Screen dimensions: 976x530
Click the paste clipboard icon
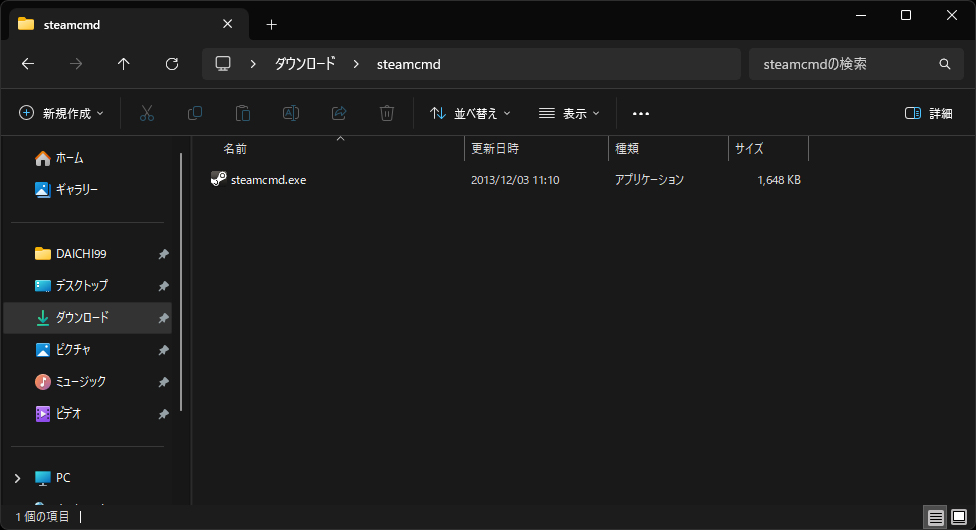coord(243,113)
